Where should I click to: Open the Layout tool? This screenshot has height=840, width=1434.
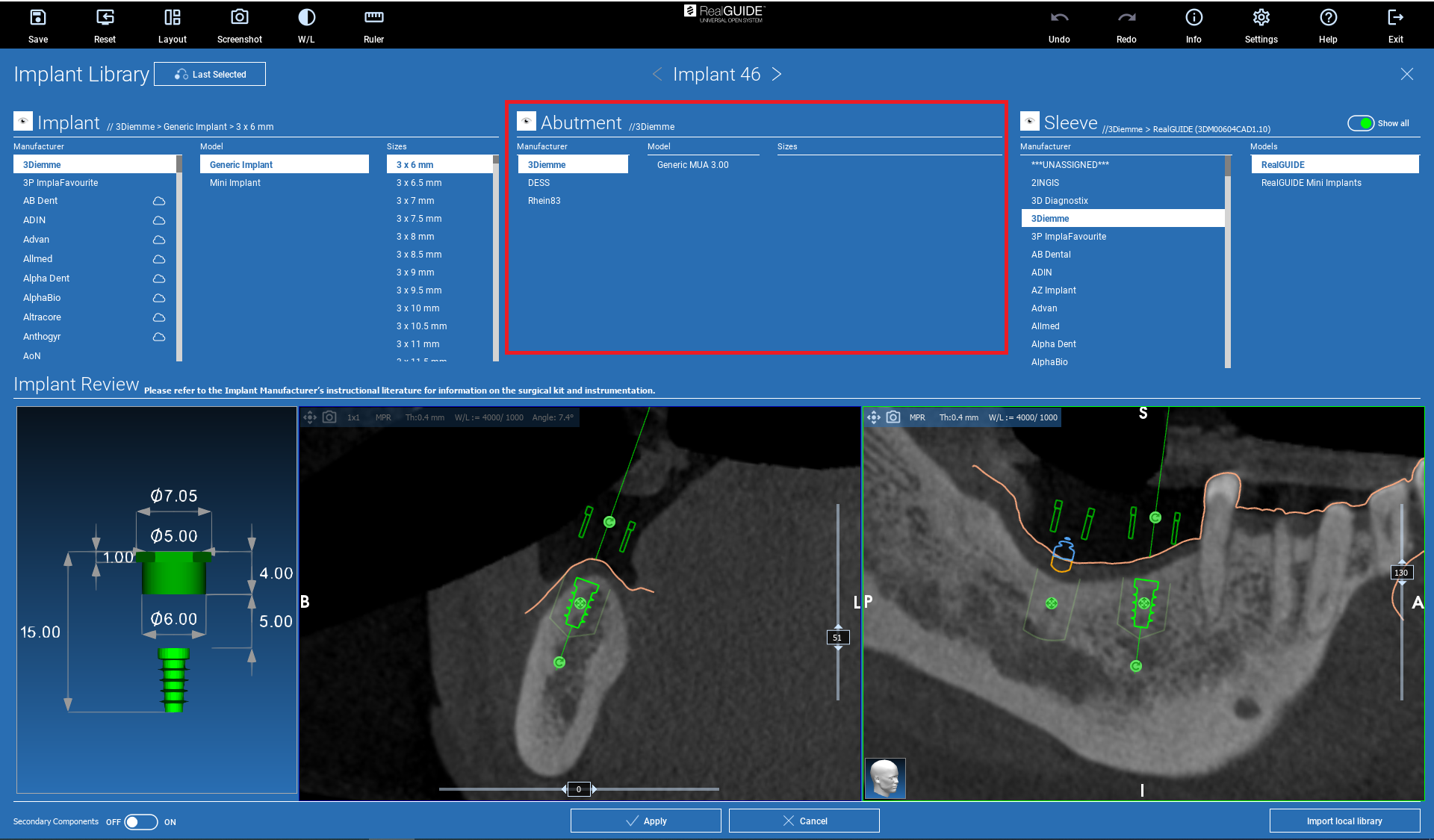tap(172, 18)
